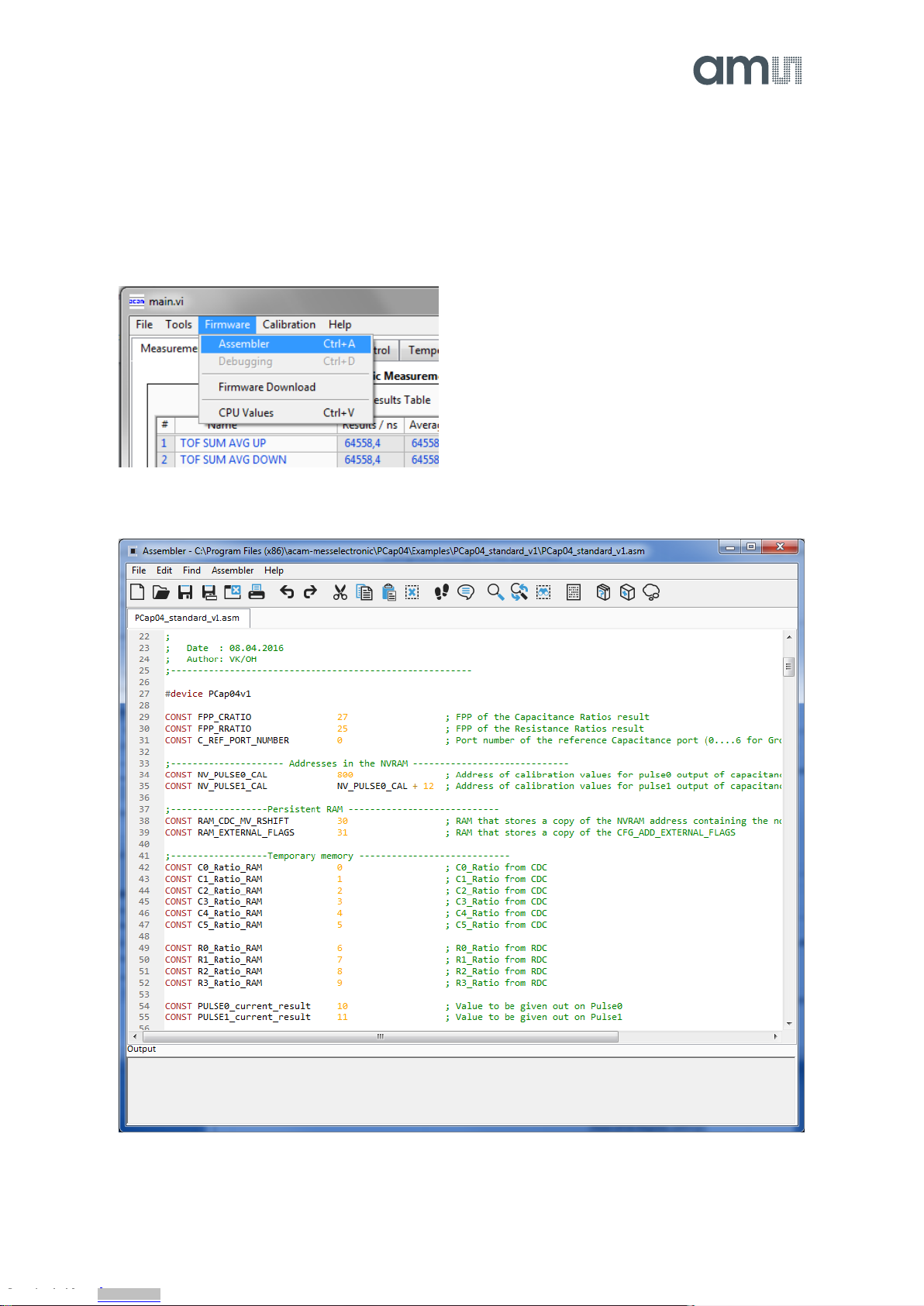The image size is (924, 1306).
Task: Click the save floppy disk icon
Action: (x=185, y=593)
